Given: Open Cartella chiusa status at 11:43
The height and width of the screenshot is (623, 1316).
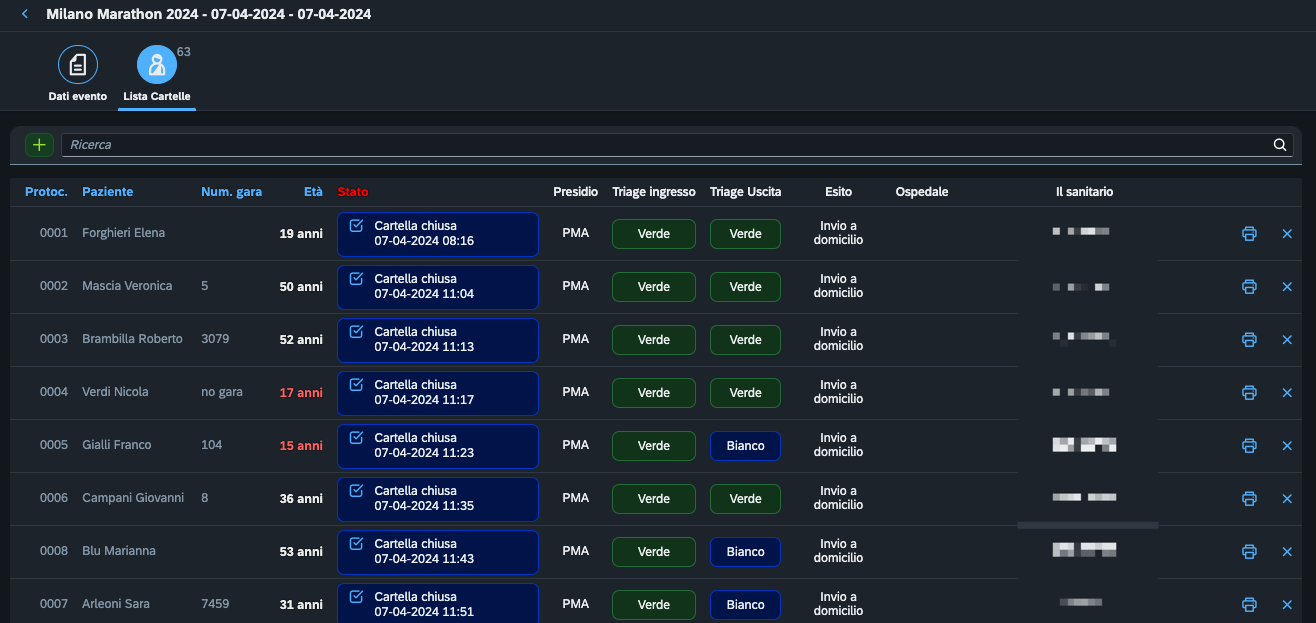Looking at the screenshot, I should coord(438,552).
